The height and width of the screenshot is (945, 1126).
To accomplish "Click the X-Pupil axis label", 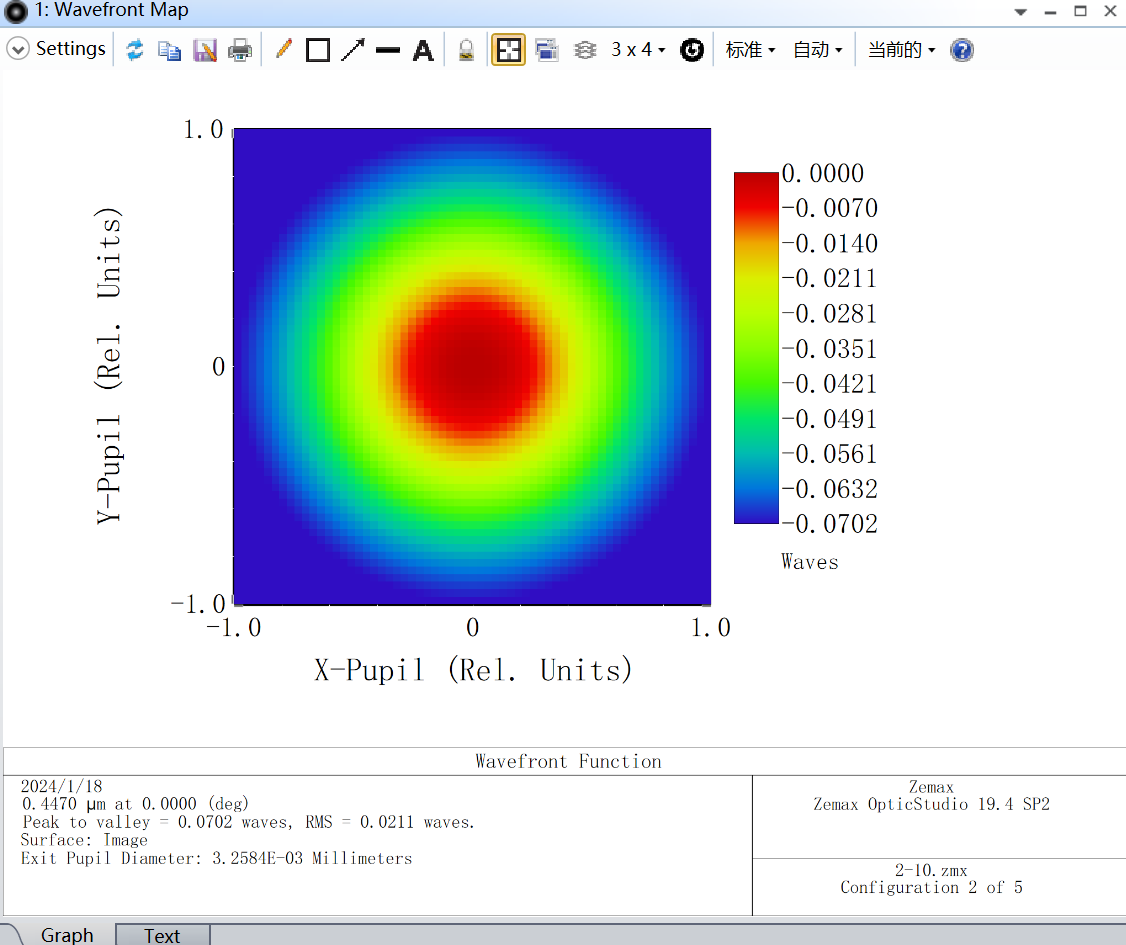I will (x=473, y=670).
